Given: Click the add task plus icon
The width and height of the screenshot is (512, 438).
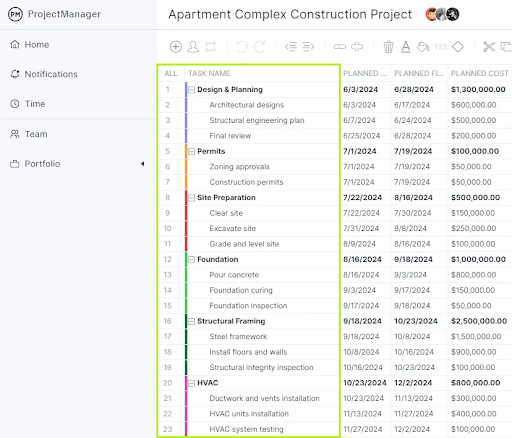Looking at the screenshot, I should coord(176,47).
